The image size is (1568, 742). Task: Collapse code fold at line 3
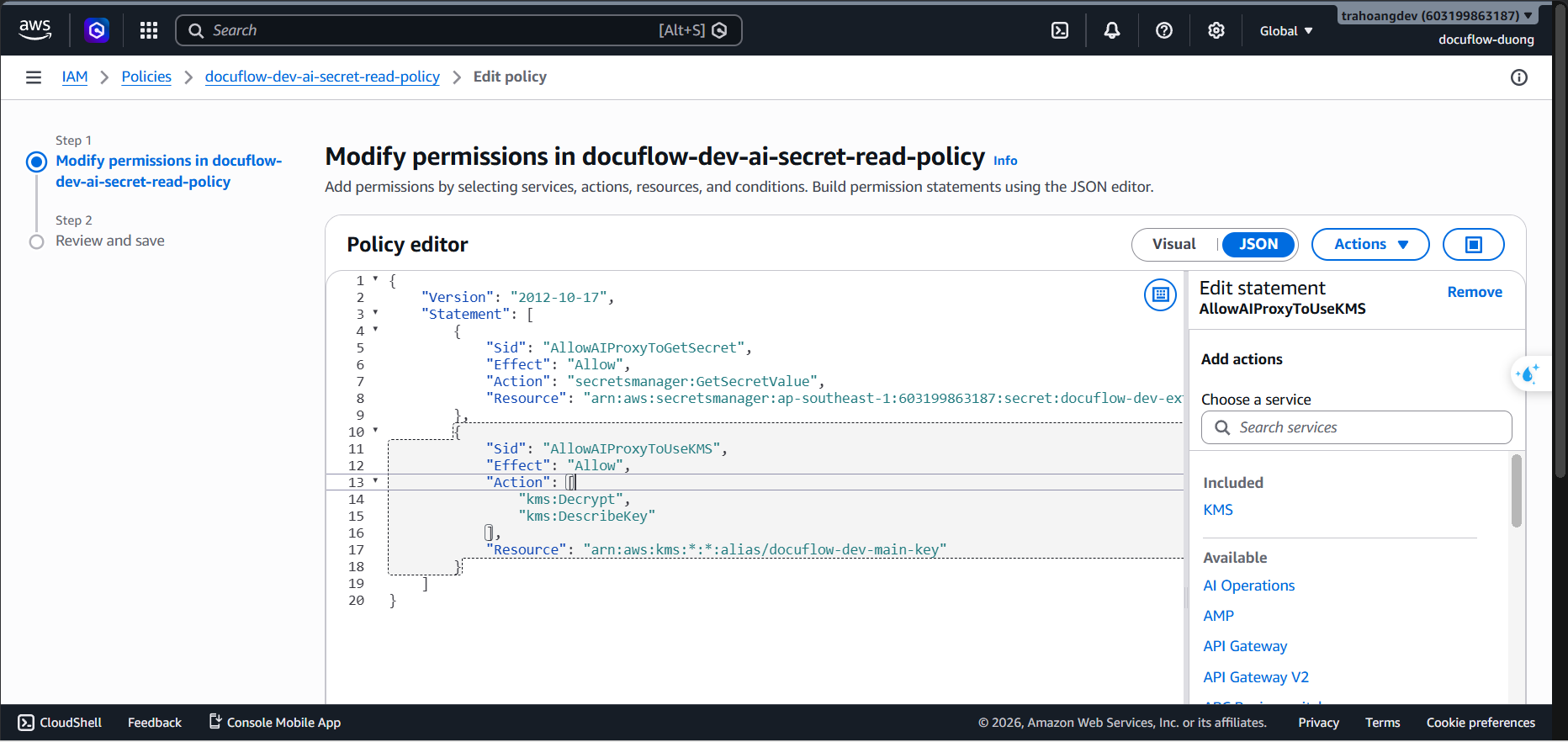pyautogui.click(x=375, y=312)
